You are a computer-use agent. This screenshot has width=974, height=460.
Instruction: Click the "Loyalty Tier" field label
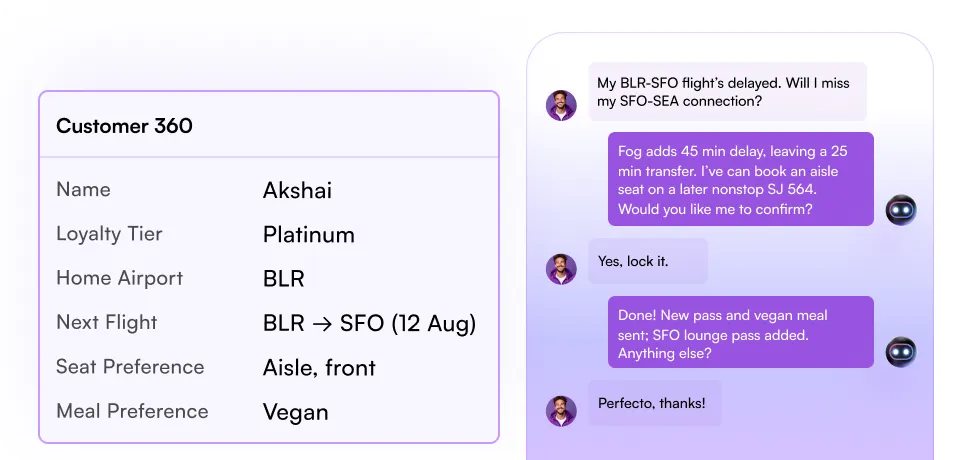(x=109, y=234)
